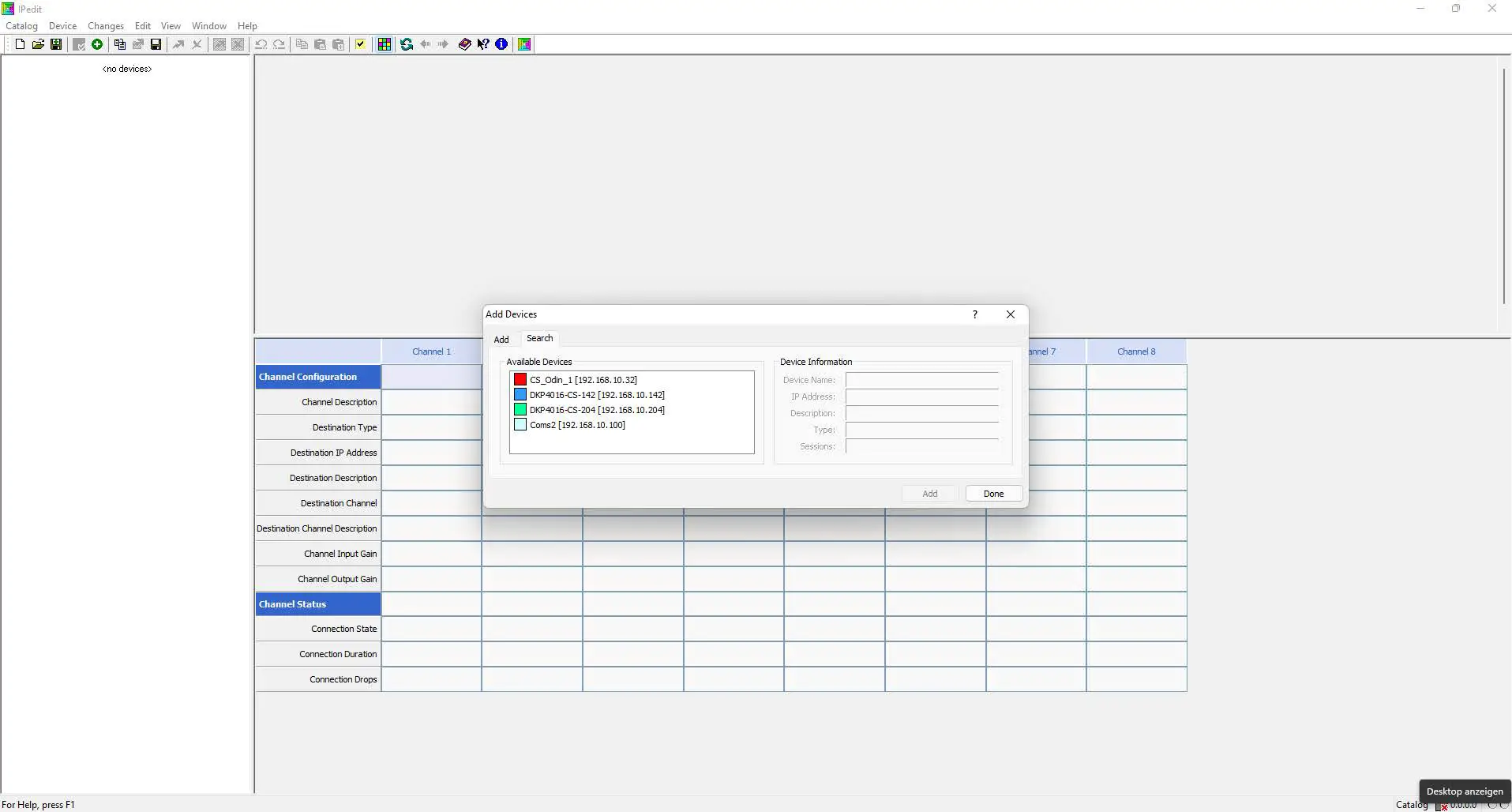Viewport: 1512px width, 812px height.
Task: Click the context help pointer question icon
Action: (x=483, y=44)
